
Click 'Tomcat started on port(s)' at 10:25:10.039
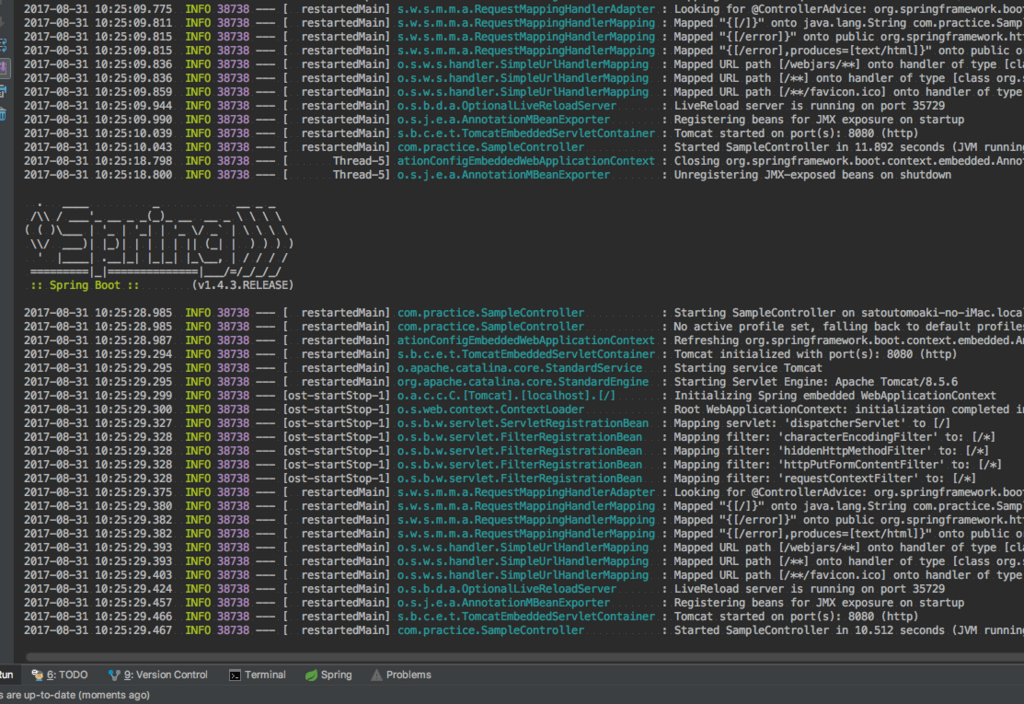[x=796, y=133]
